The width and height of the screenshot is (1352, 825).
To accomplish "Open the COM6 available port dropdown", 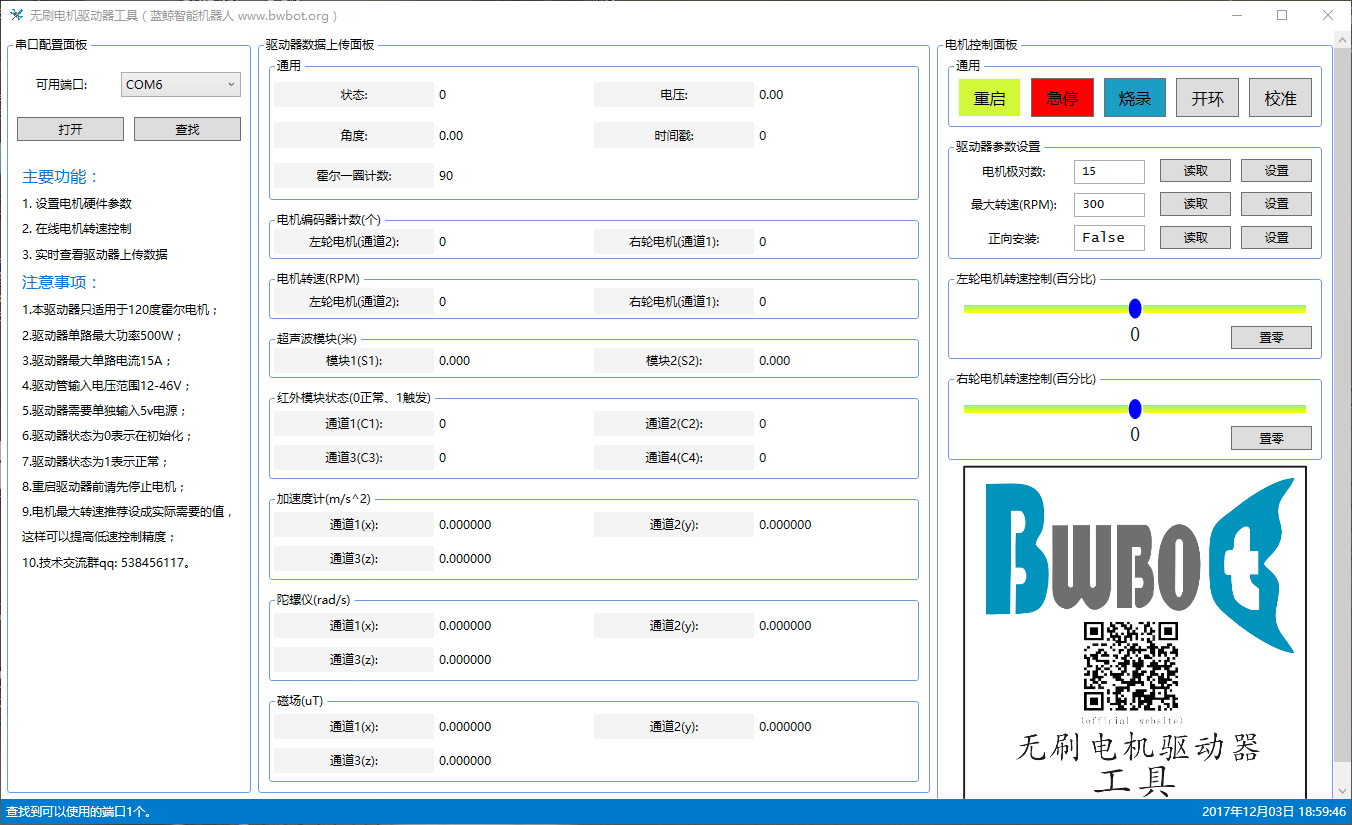I will click(180, 85).
